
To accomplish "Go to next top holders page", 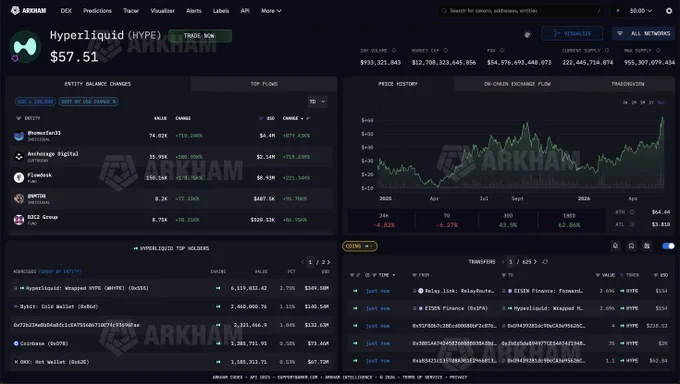I will click(328, 262).
